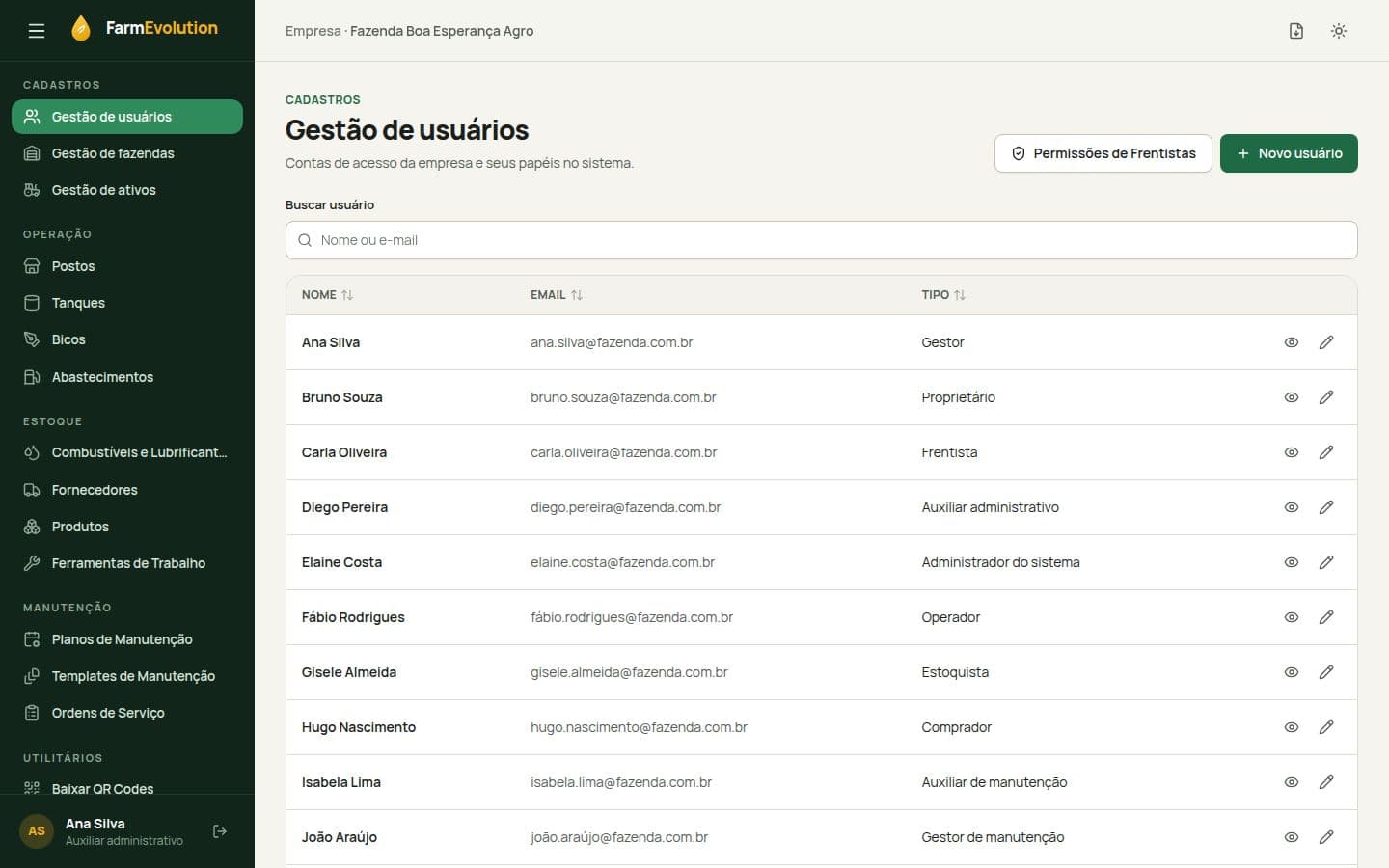The height and width of the screenshot is (868, 1389).
Task: Edit Carla Oliveira with pencil icon
Action: pyautogui.click(x=1326, y=452)
